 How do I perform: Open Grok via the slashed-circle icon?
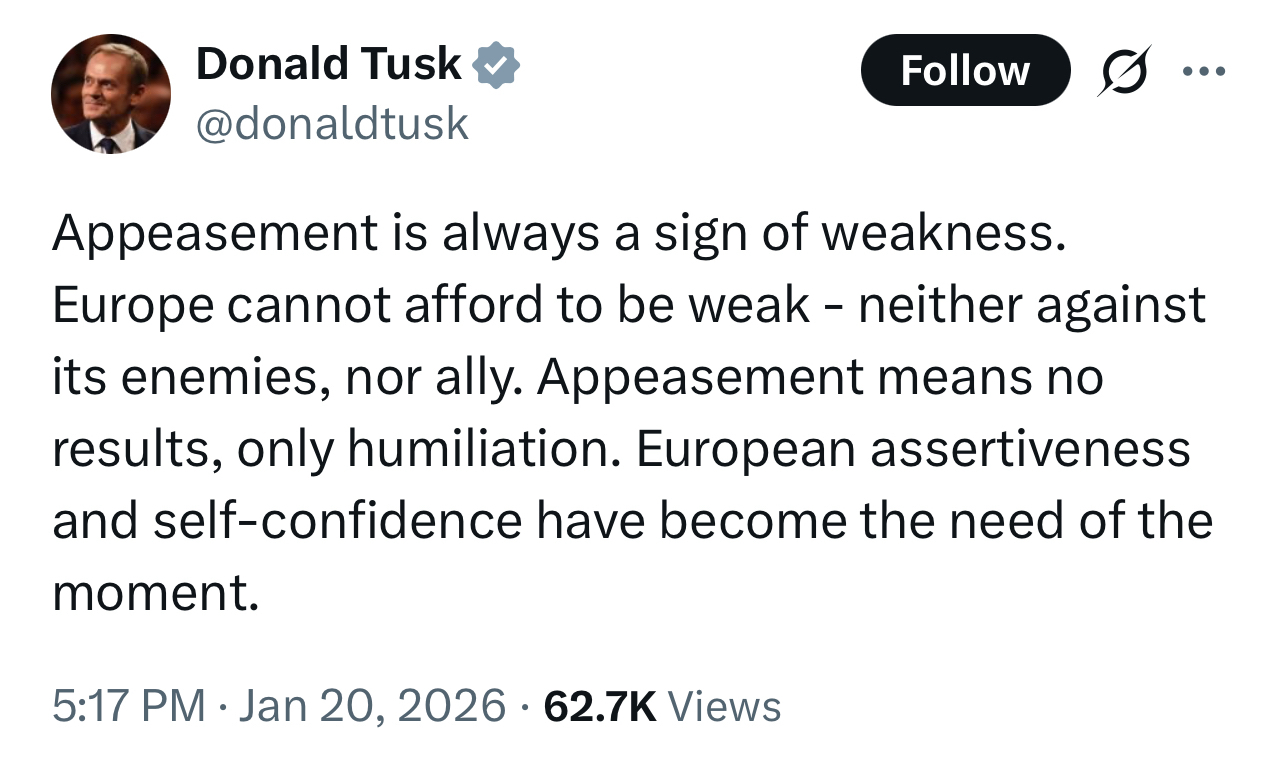(x=1122, y=71)
